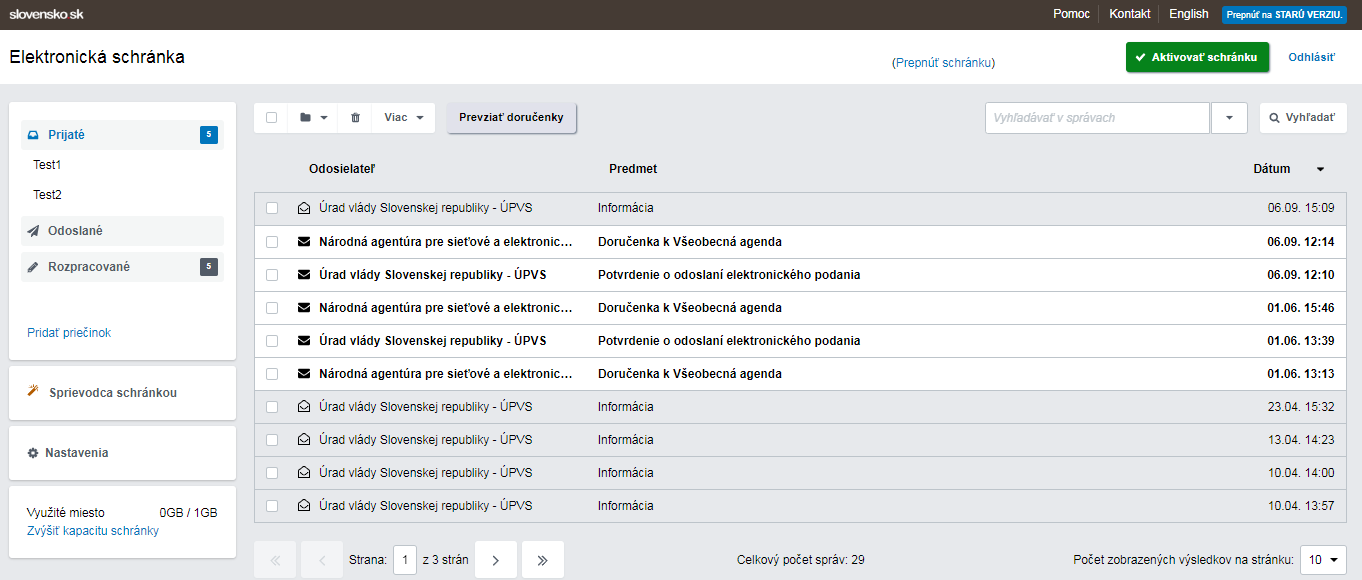Open the move-to-folder dropdown in toolbar
Screen dimensions: 1362x580
point(313,118)
